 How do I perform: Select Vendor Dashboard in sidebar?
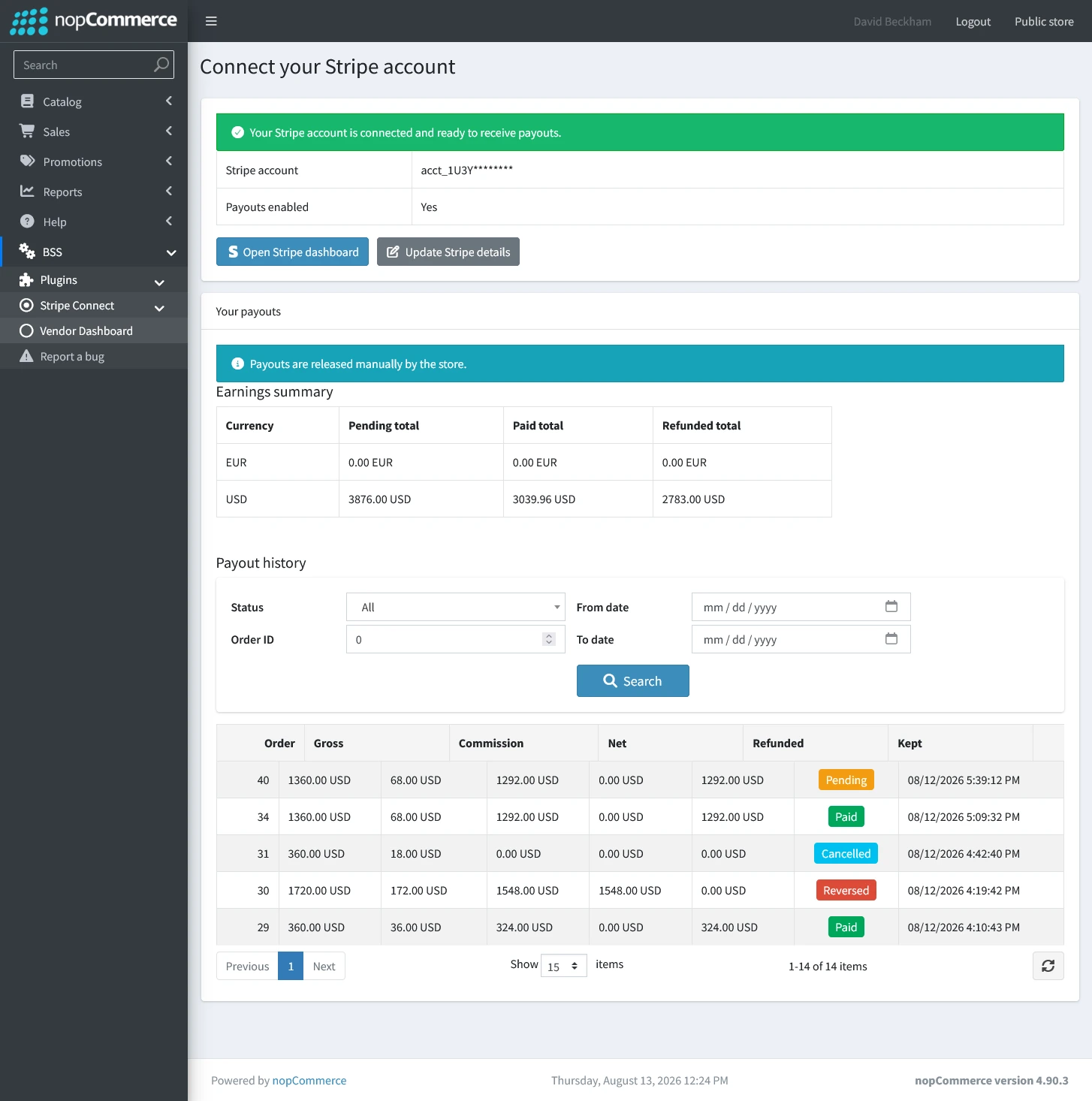pos(94,331)
